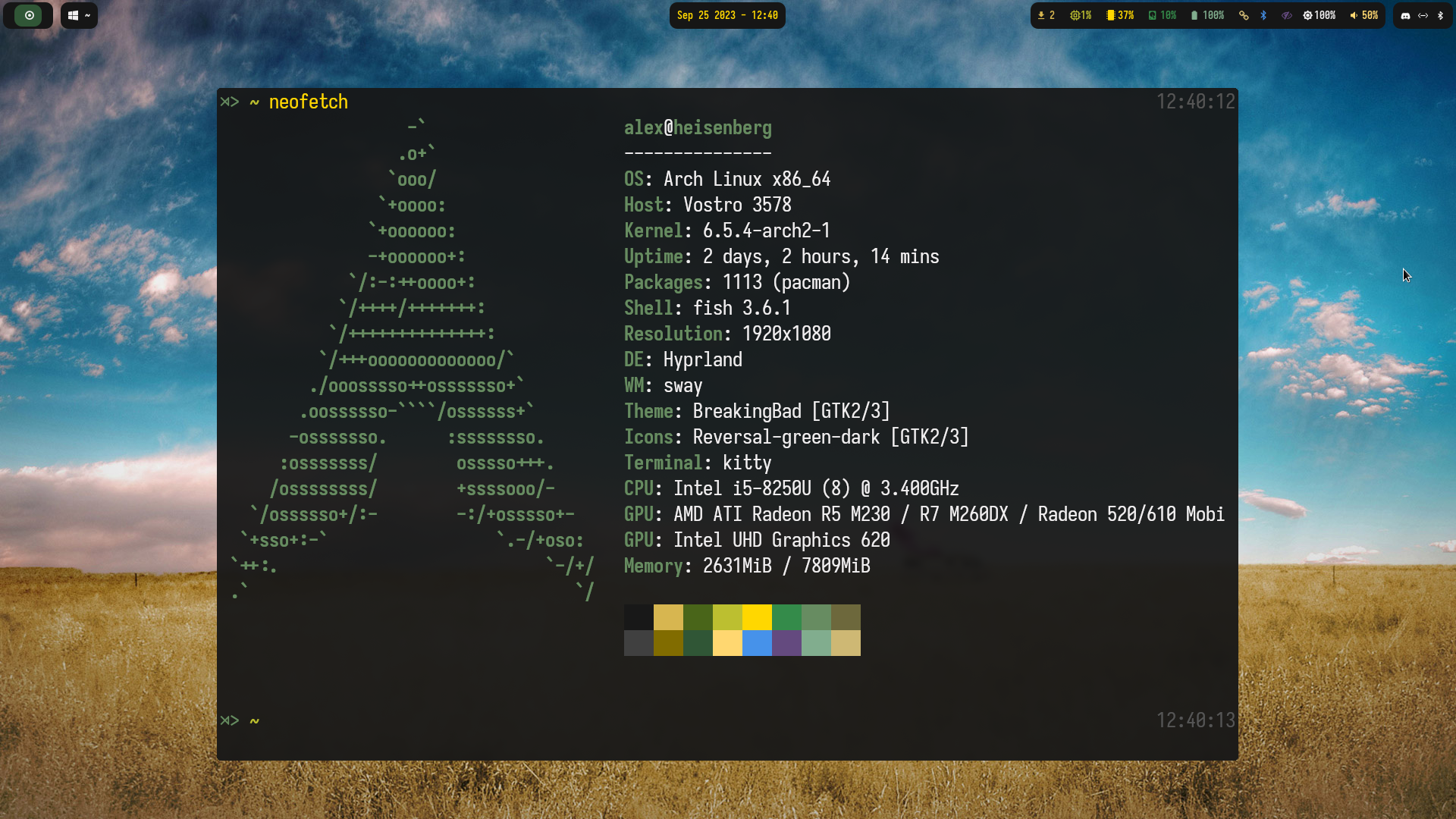Image resolution: width=1456 pixels, height=819 pixels.
Task: Click the blue color block in palette
Action: click(757, 643)
